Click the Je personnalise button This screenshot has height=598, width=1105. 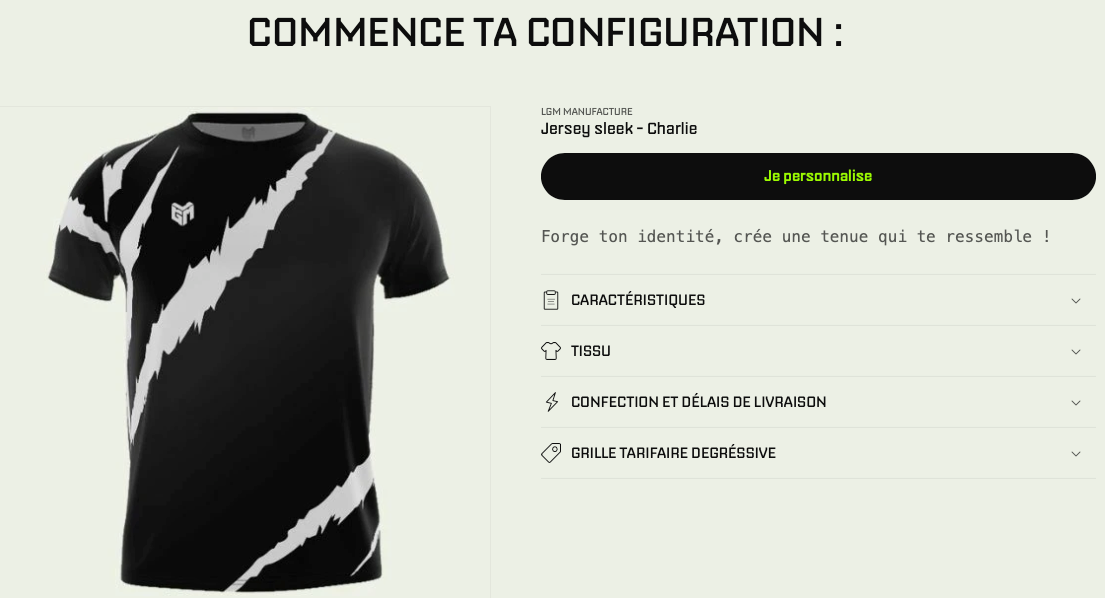(818, 176)
